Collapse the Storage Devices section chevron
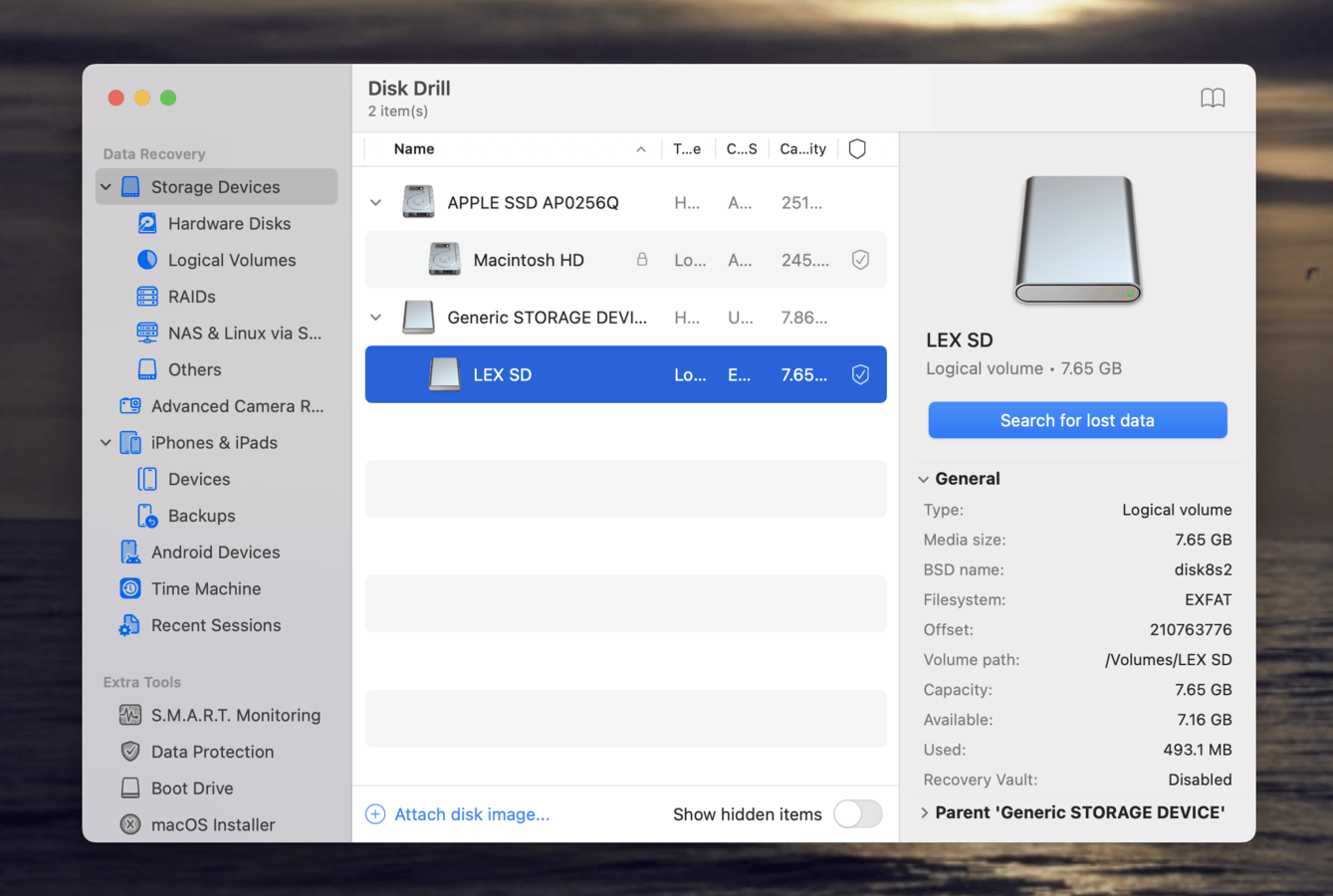The width and height of the screenshot is (1333, 896). coord(106,187)
